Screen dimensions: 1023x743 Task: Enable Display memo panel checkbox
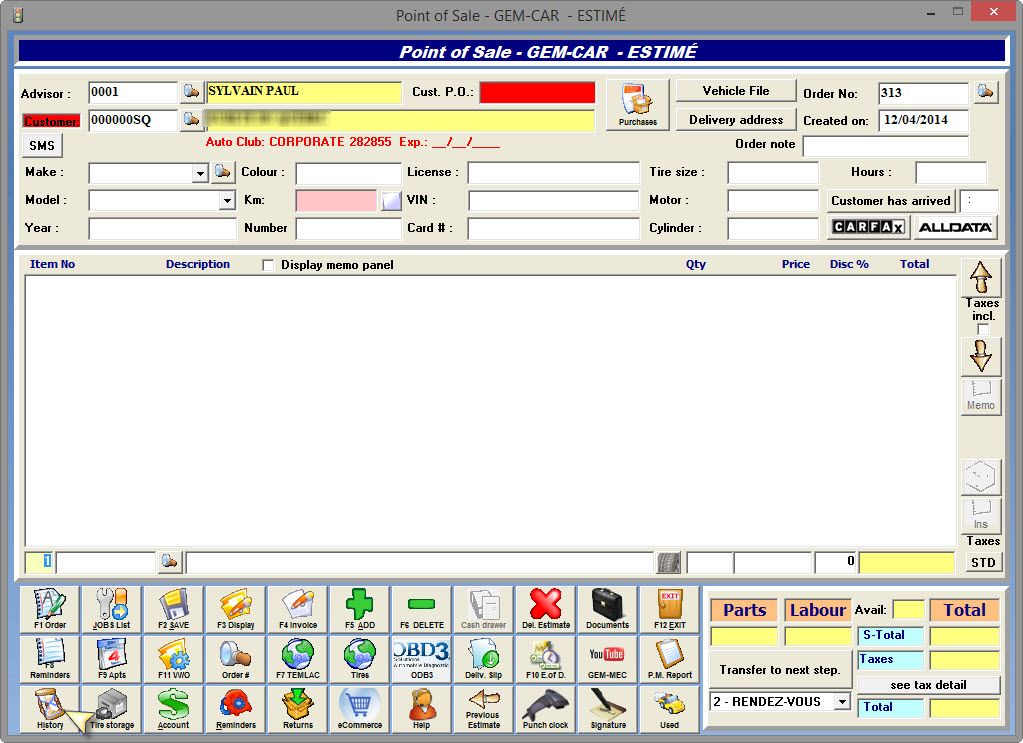coord(268,265)
